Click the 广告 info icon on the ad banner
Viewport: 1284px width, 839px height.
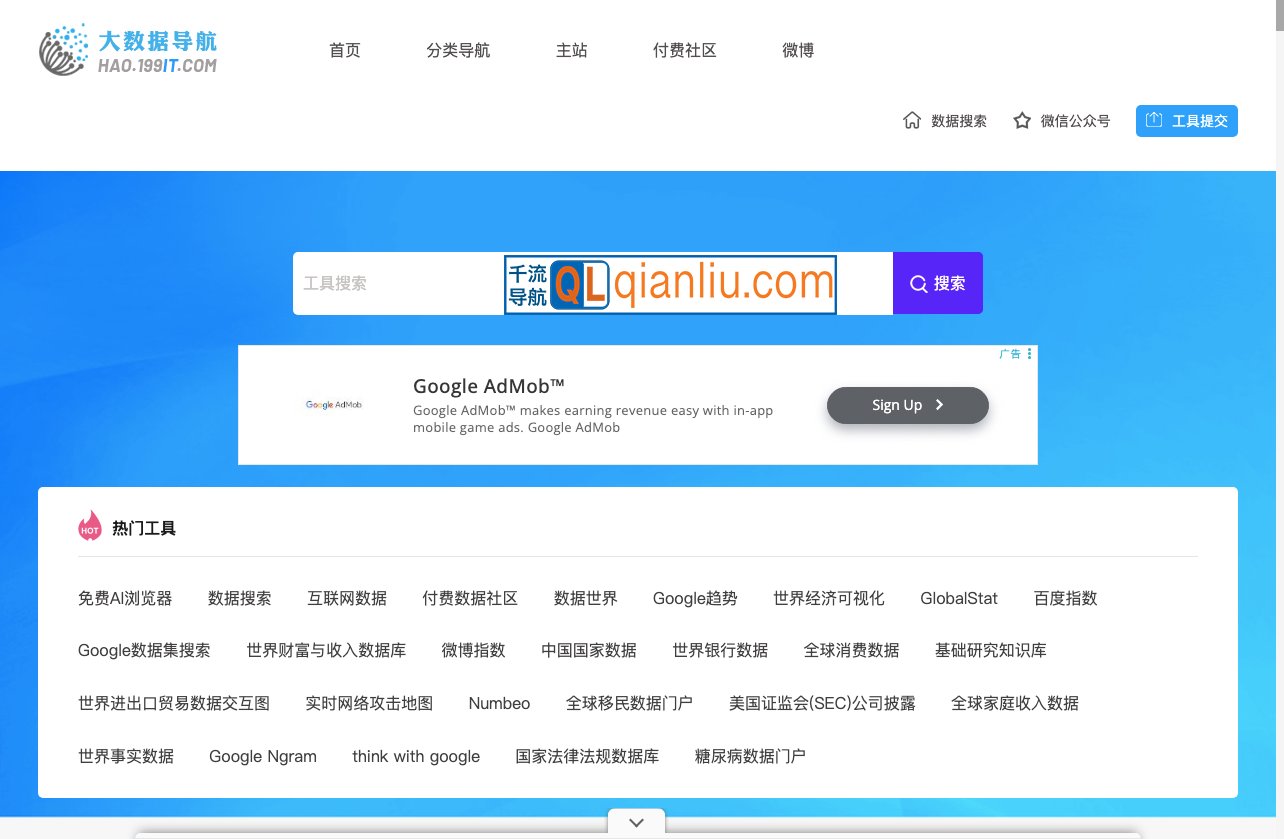click(x=1029, y=353)
